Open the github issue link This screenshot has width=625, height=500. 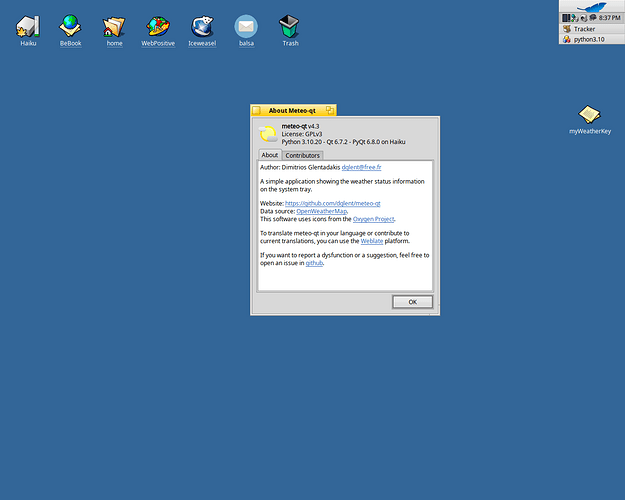314,263
